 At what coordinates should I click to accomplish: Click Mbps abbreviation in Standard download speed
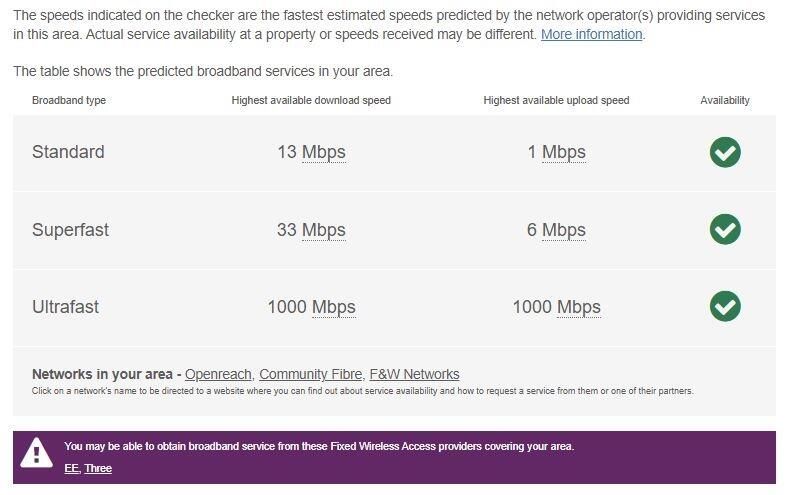click(323, 152)
